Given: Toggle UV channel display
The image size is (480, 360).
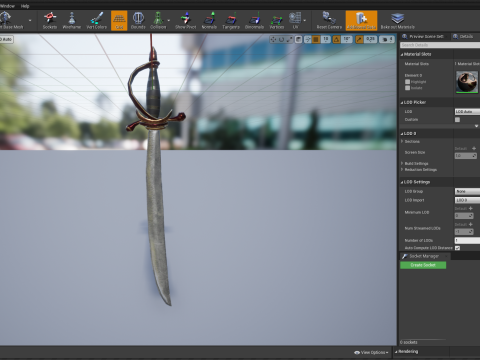Looking at the screenshot, I should [295, 21].
